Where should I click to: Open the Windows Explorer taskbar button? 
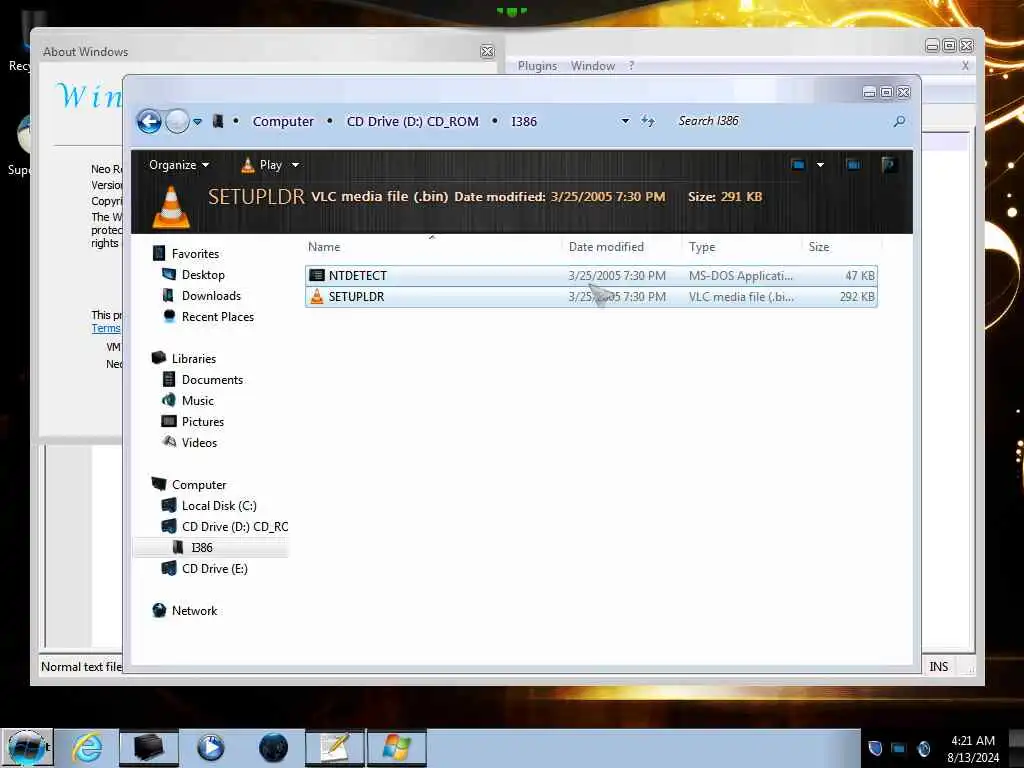coord(148,748)
